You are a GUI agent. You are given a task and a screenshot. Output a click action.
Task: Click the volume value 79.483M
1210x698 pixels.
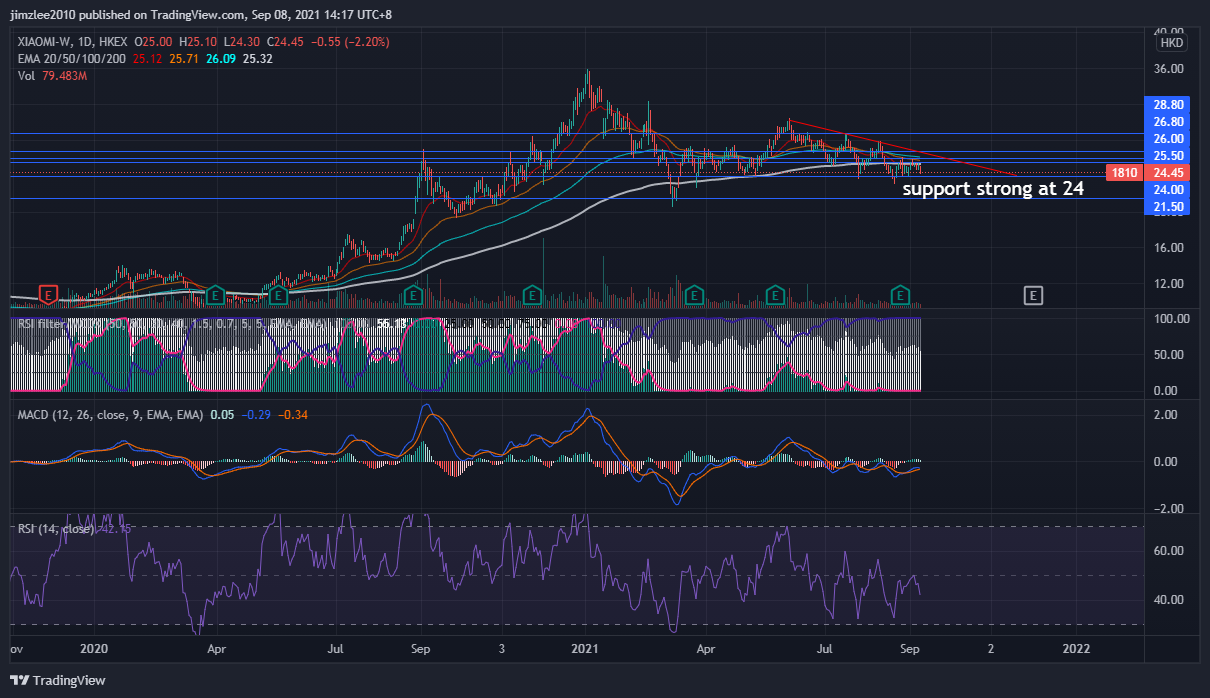64,76
